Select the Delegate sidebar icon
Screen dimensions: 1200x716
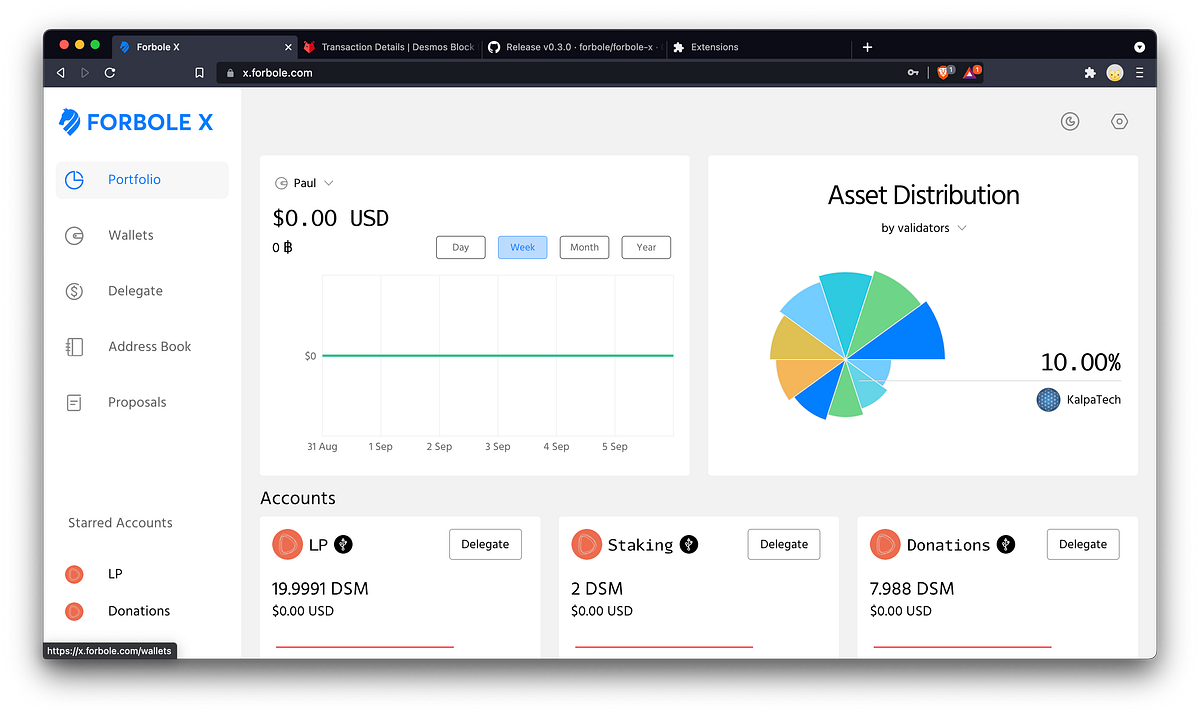tap(74, 290)
